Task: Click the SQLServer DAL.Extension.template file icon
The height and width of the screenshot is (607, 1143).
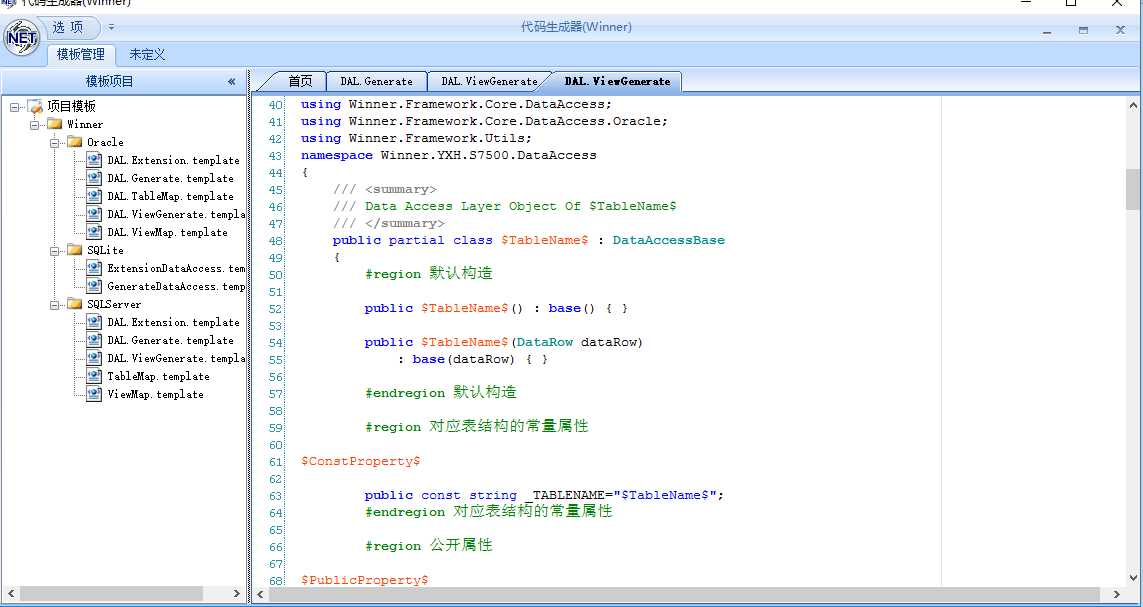Action: 94,322
